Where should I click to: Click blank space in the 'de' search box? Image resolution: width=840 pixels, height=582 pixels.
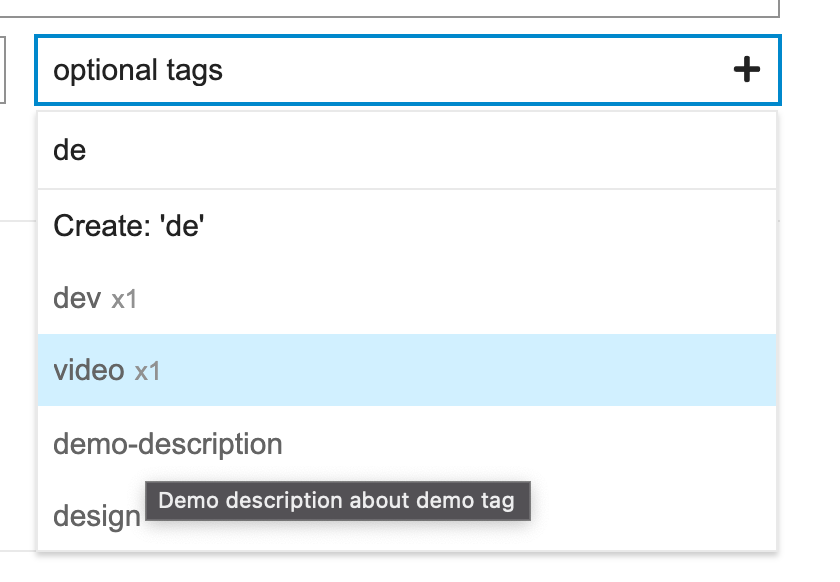click(429, 150)
